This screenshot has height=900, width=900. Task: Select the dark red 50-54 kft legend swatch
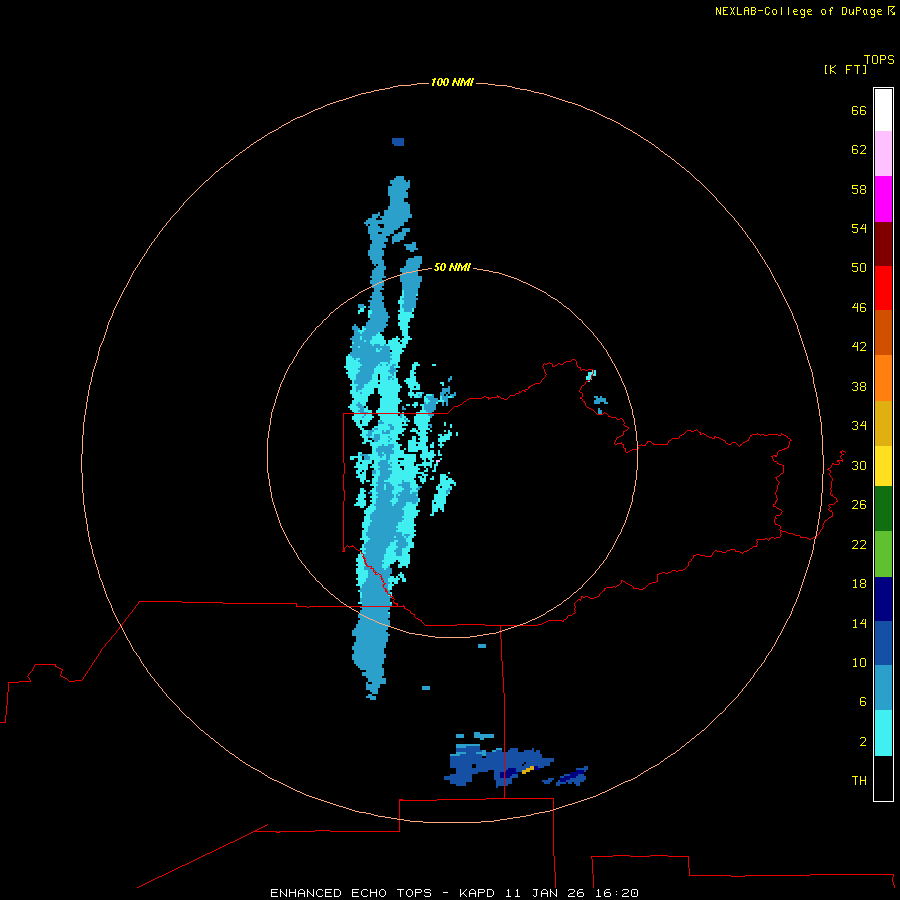point(883,244)
